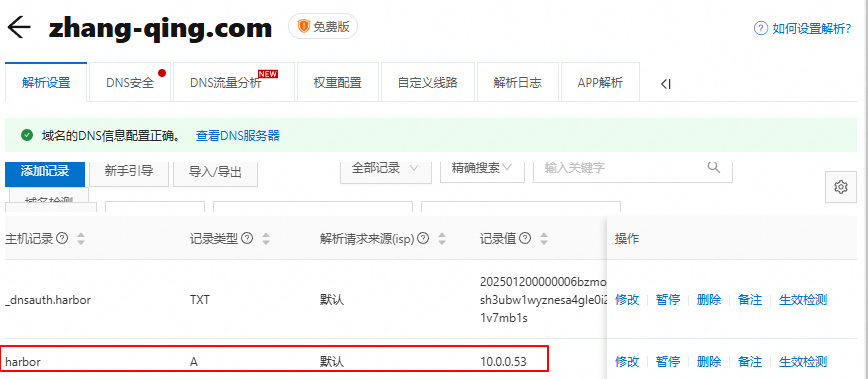Click 备注 for harbor A record

750,361
